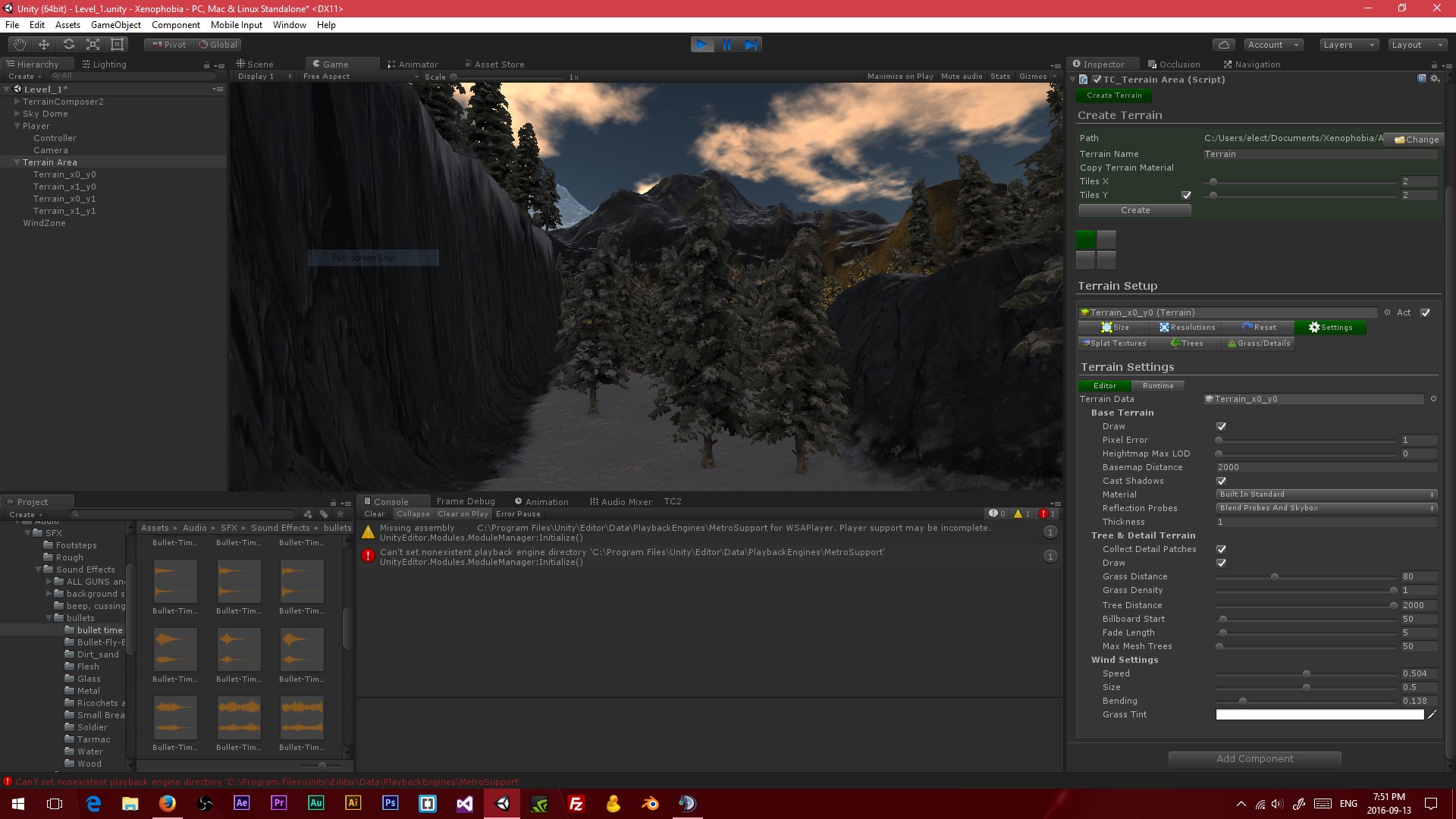The image size is (1456, 819).
Task: Switch to Runtime terrain settings
Action: click(1158, 386)
